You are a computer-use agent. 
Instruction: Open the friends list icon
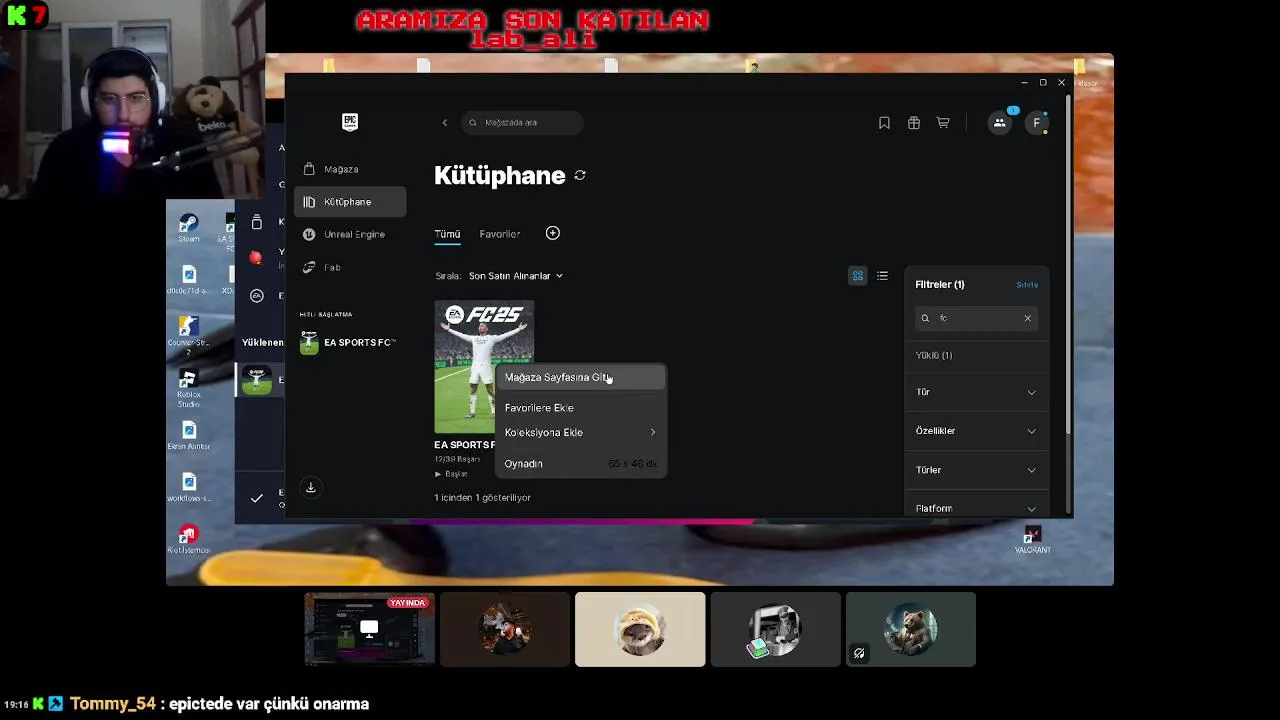point(999,123)
